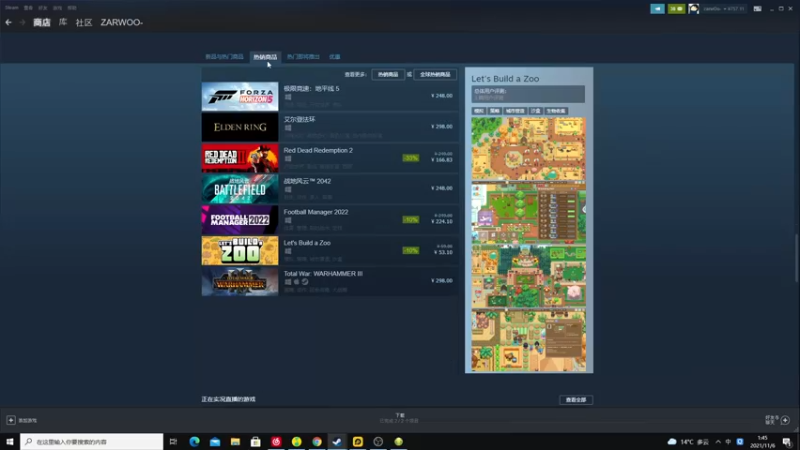Click the user avatar in header
This screenshot has width=800, height=450.
(693, 9)
